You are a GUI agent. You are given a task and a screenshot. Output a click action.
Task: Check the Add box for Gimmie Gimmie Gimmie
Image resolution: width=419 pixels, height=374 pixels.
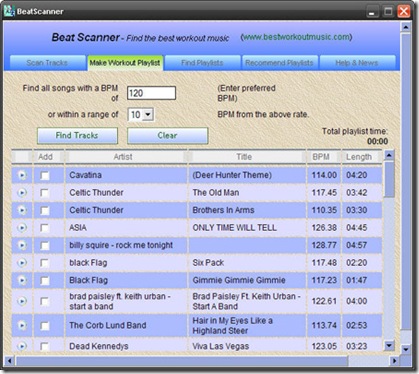(45, 281)
